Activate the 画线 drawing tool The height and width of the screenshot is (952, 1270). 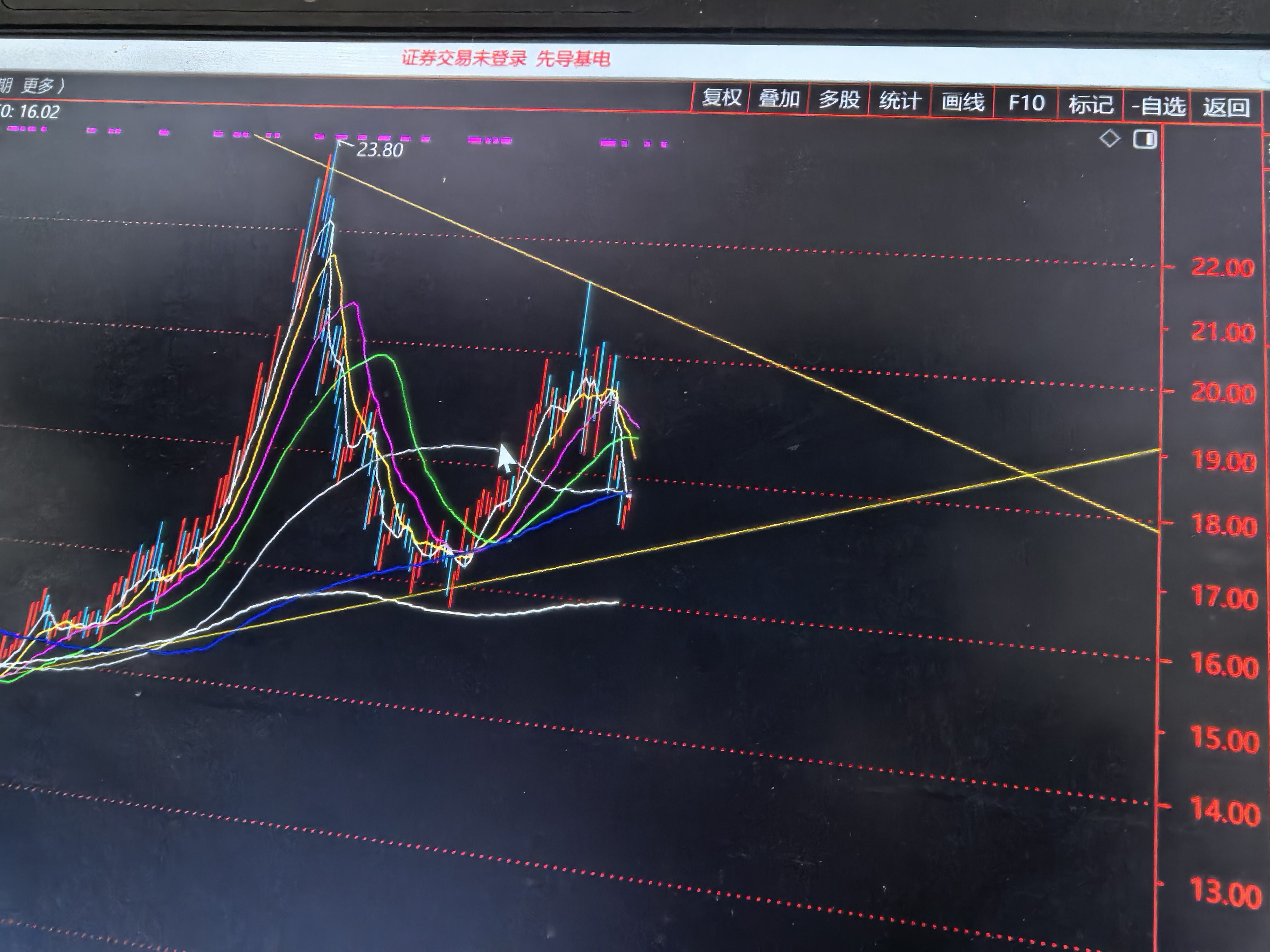click(963, 103)
